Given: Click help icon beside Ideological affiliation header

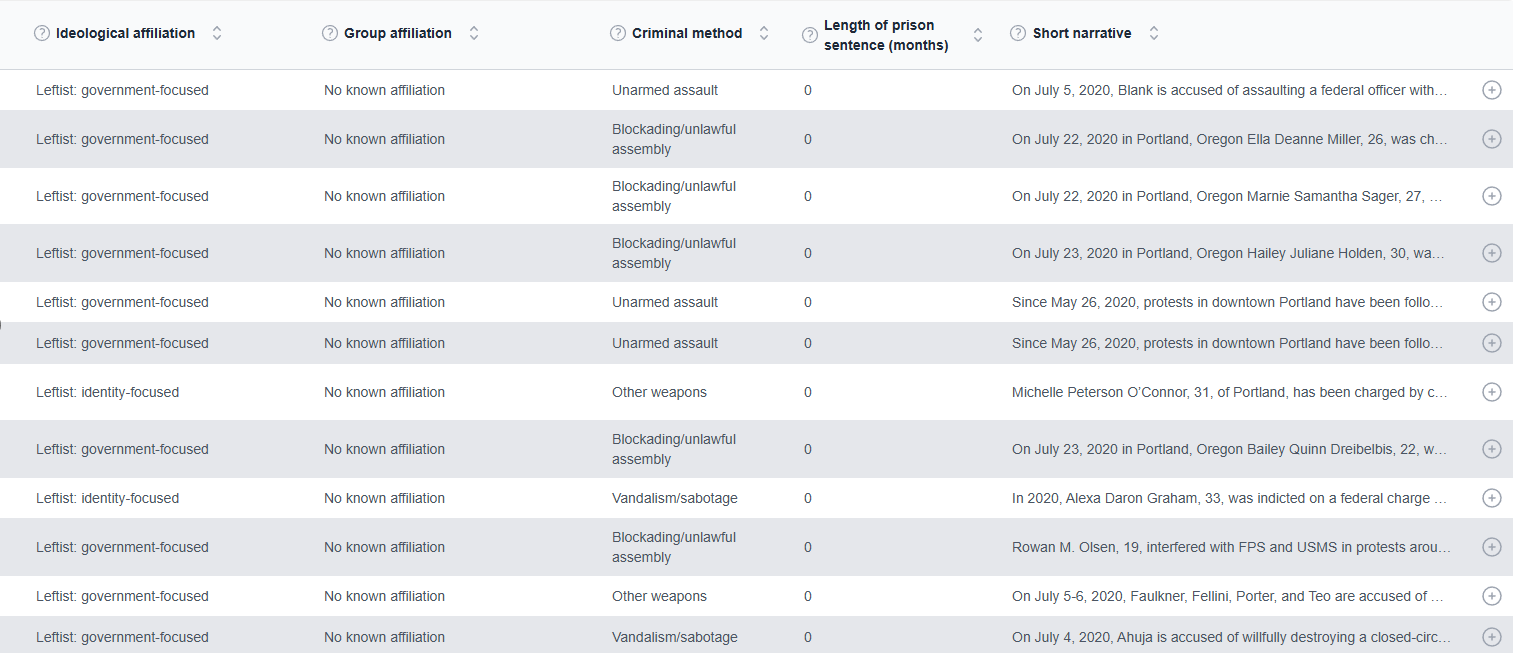Looking at the screenshot, I should tap(42, 33).
